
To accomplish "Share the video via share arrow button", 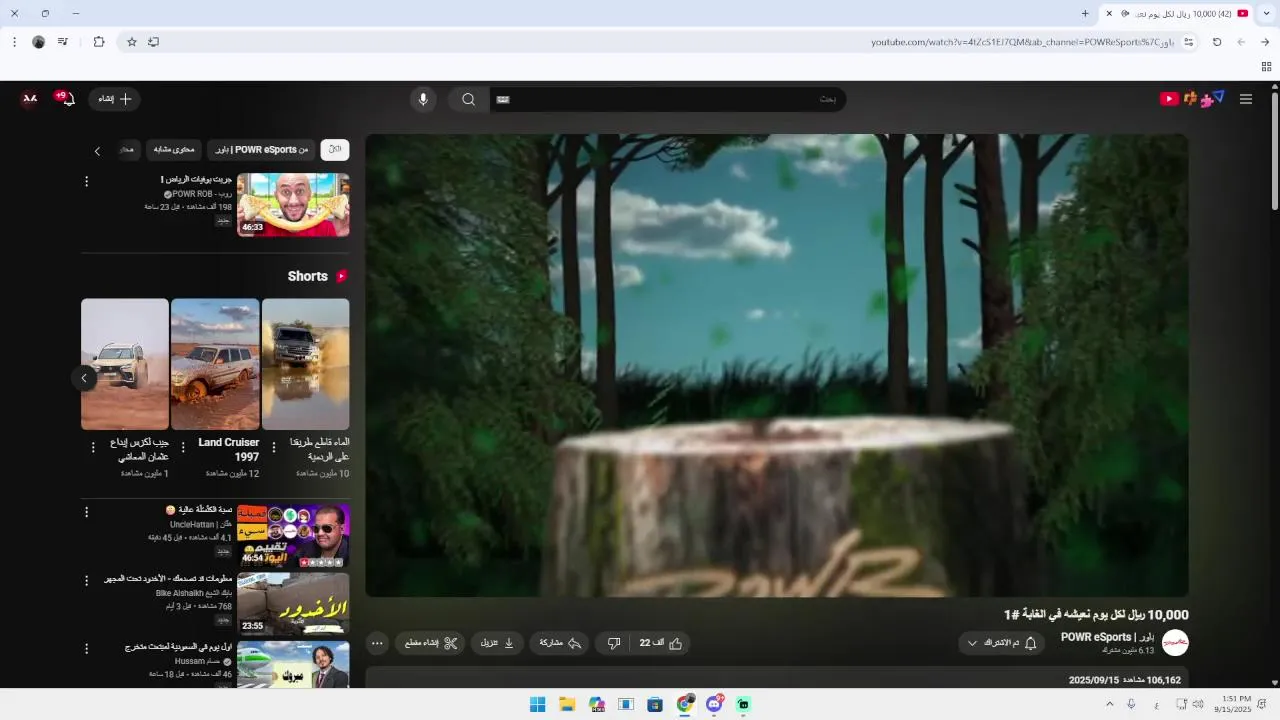I will coord(560,643).
